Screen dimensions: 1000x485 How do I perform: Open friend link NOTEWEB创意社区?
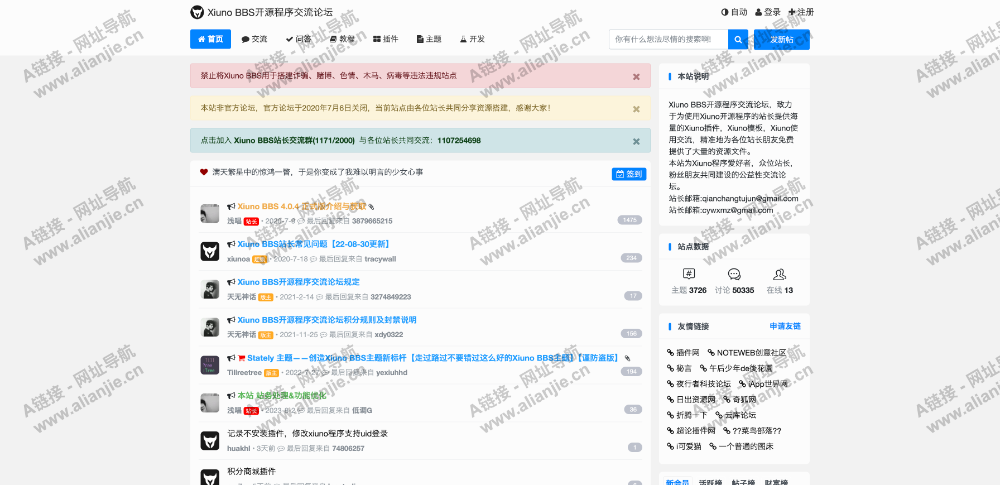click(x=747, y=352)
